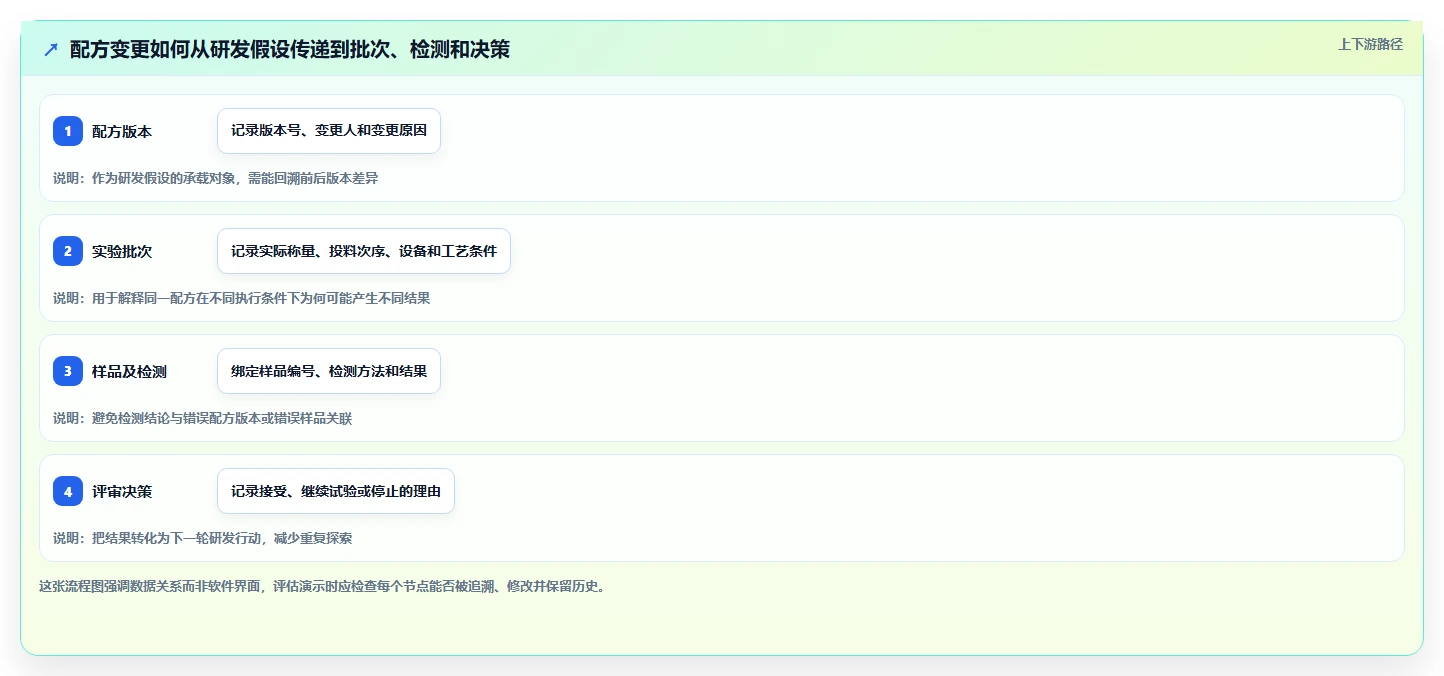Click the 记录实际称量、投料次序、设备和工艺条件 chip
This screenshot has height=676, width=1444.
point(364,251)
